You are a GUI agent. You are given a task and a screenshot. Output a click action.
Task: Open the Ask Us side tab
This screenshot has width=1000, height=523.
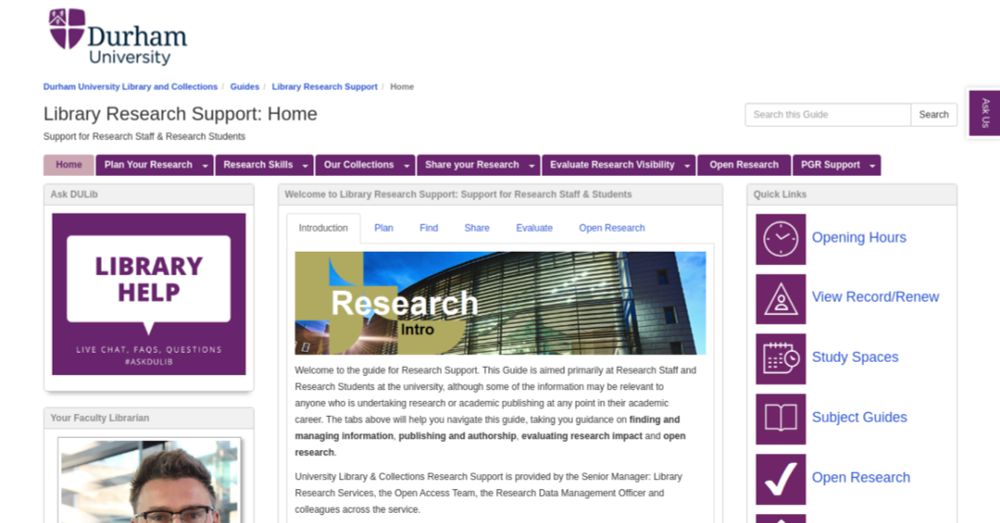pos(985,113)
